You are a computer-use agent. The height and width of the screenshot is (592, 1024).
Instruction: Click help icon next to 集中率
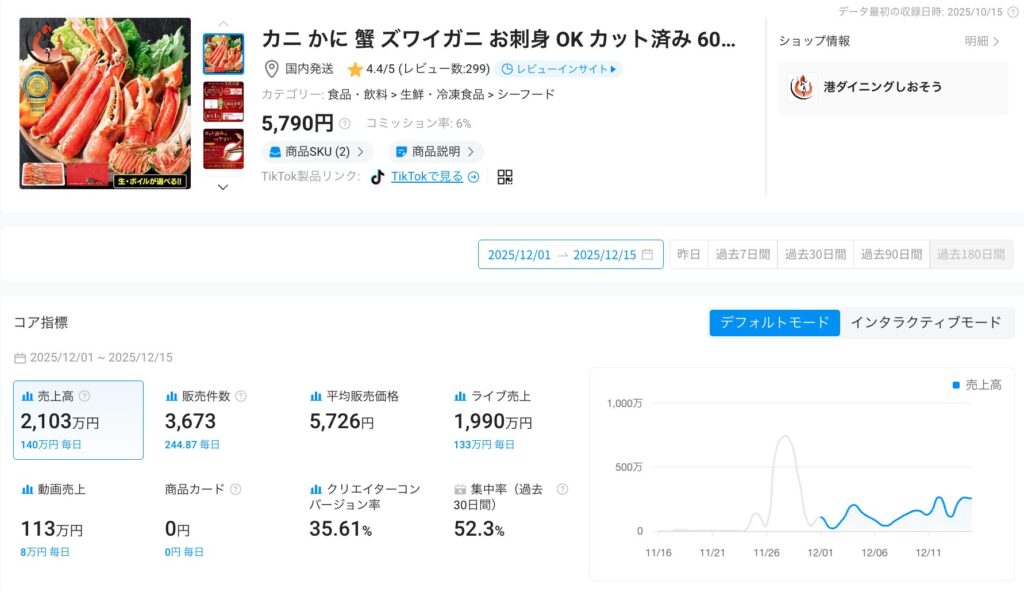[x=562, y=489]
